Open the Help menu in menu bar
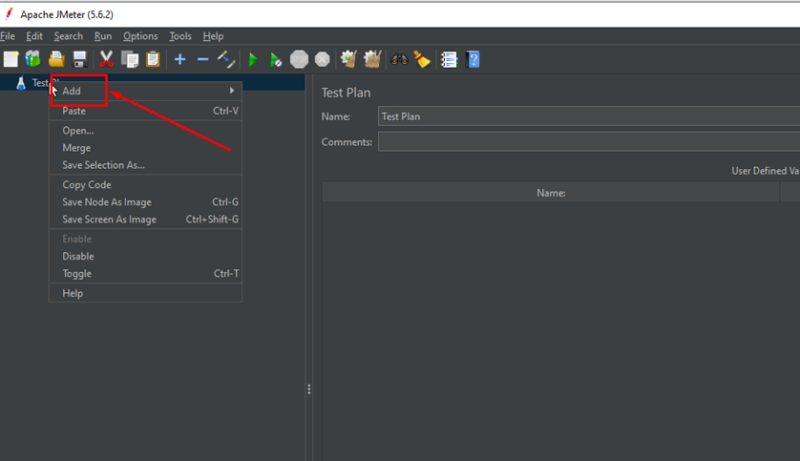800x461 pixels. (x=213, y=36)
